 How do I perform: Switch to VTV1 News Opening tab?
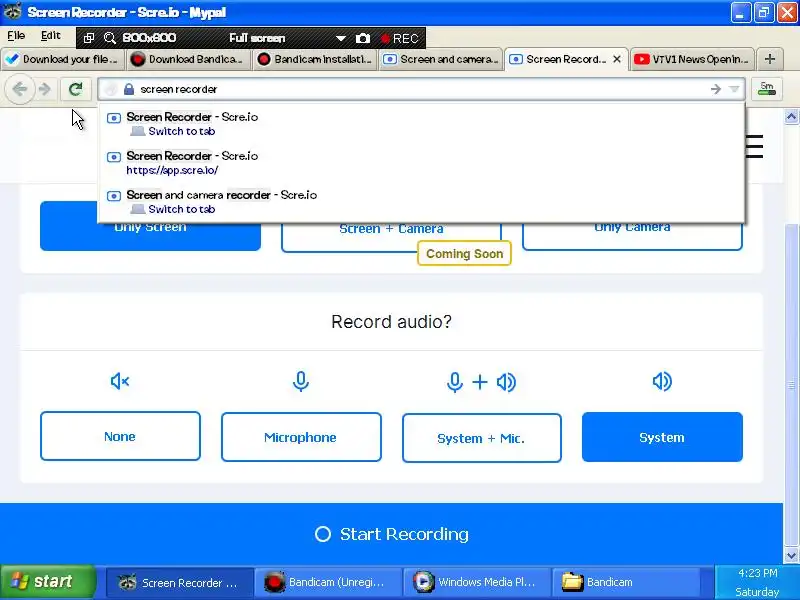pyautogui.click(x=692, y=59)
